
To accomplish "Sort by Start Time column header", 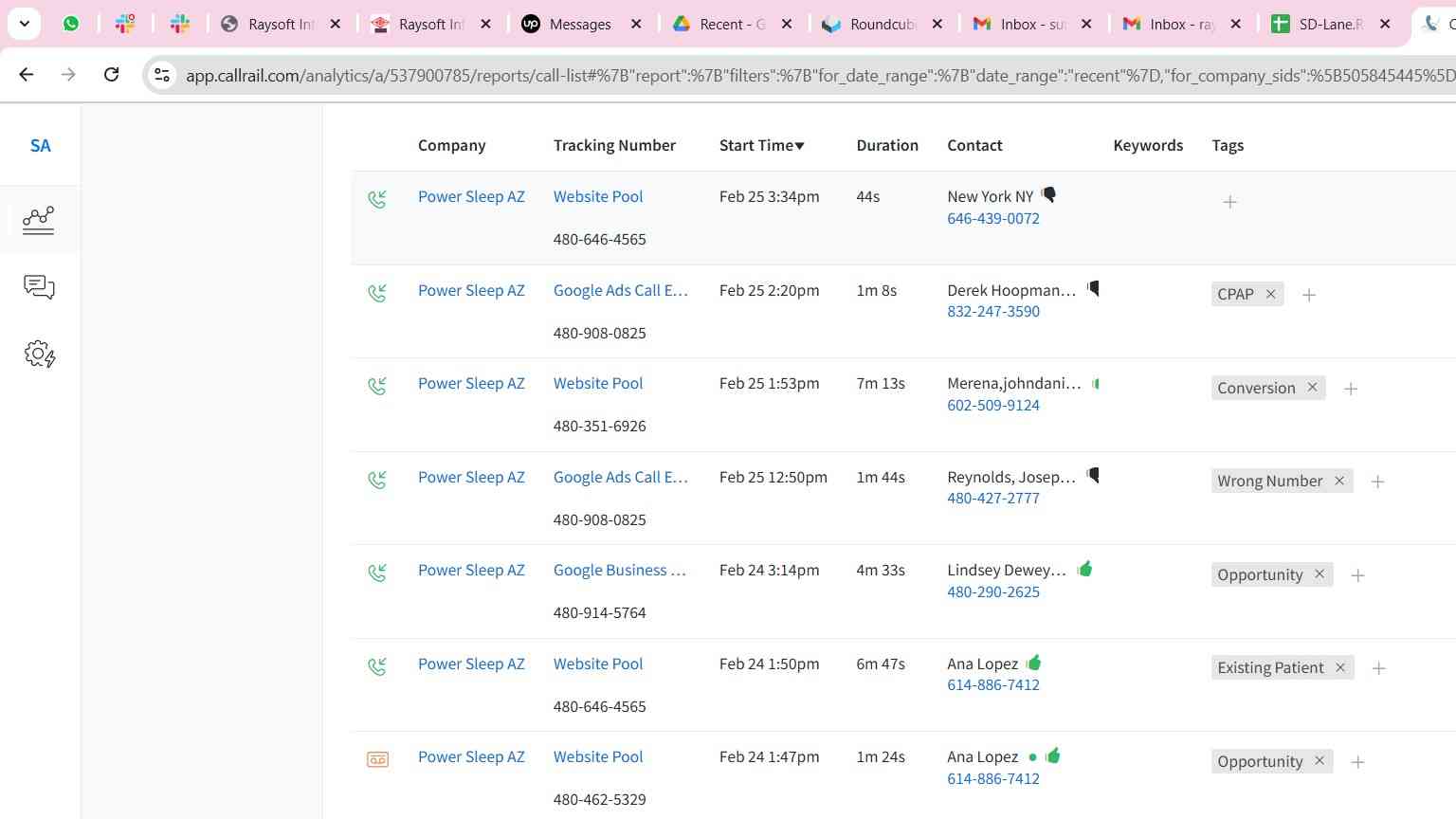I will (761, 145).
